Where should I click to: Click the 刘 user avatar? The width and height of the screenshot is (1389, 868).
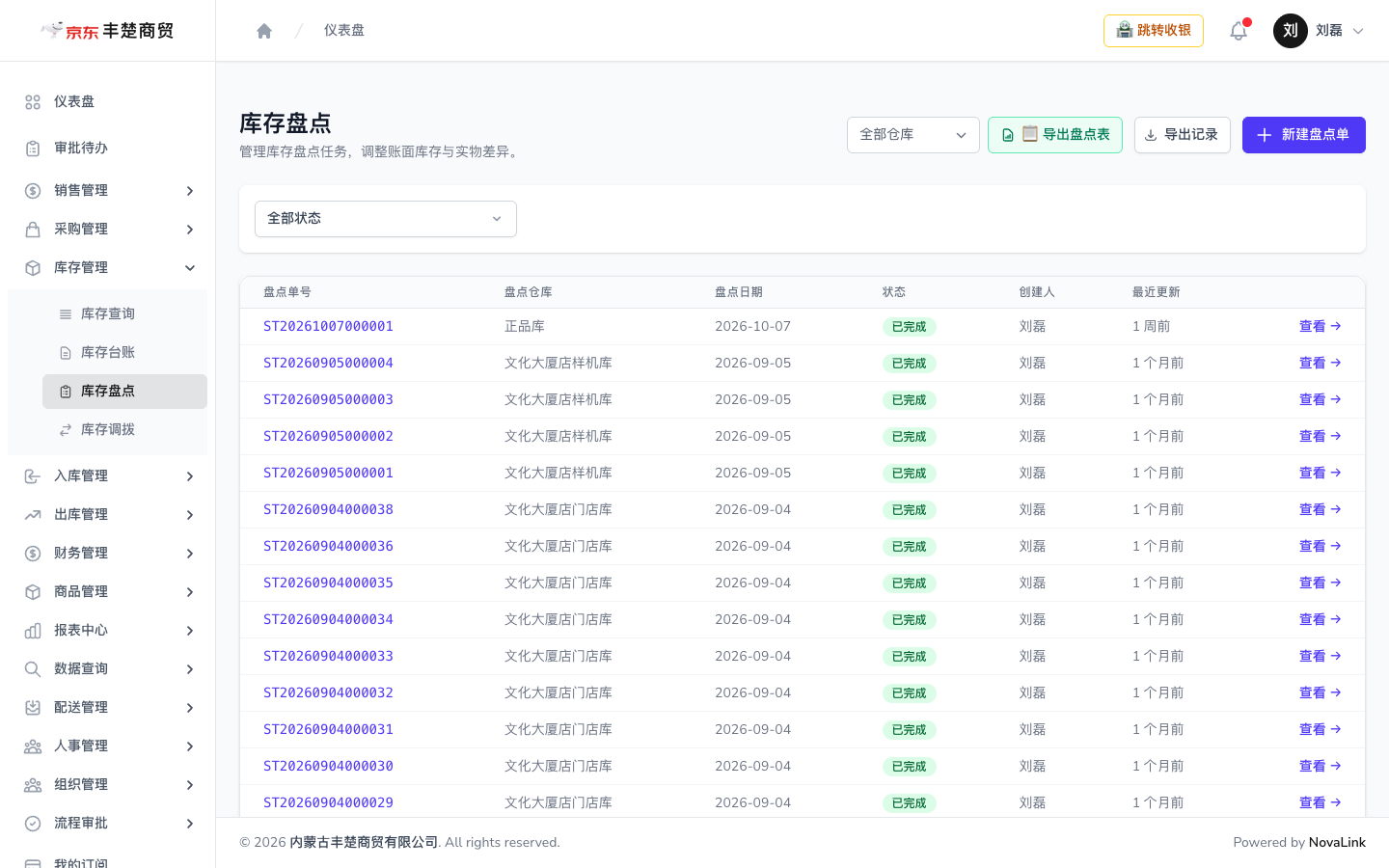pos(1291,31)
